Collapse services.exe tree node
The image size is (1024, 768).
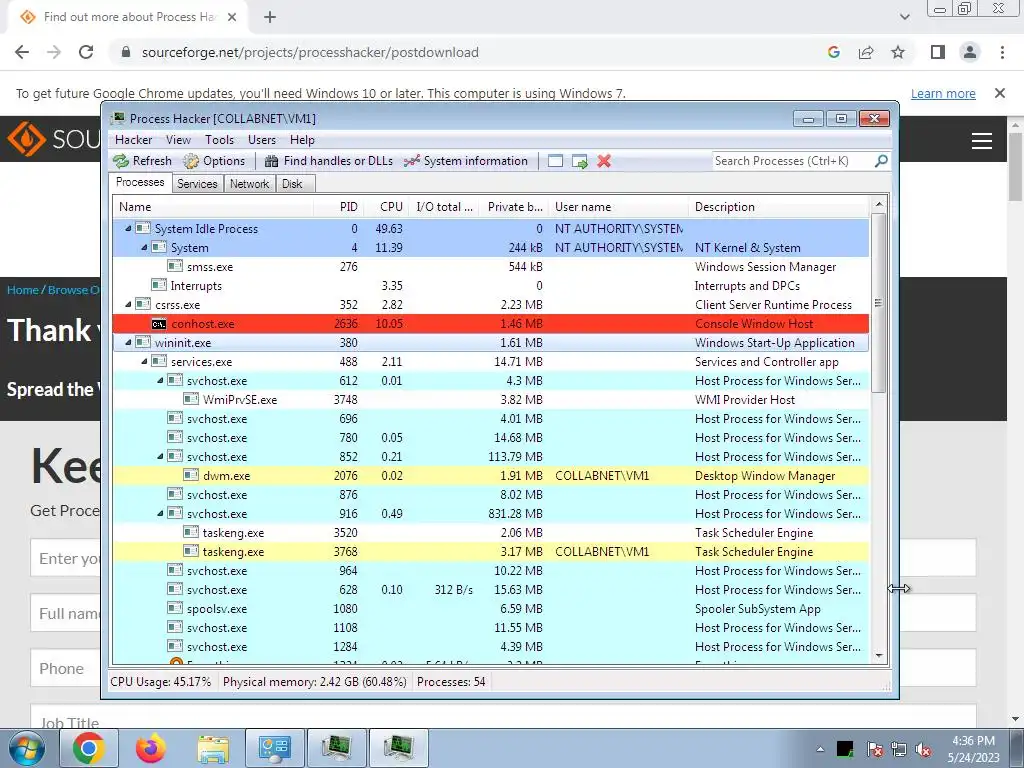click(144, 361)
